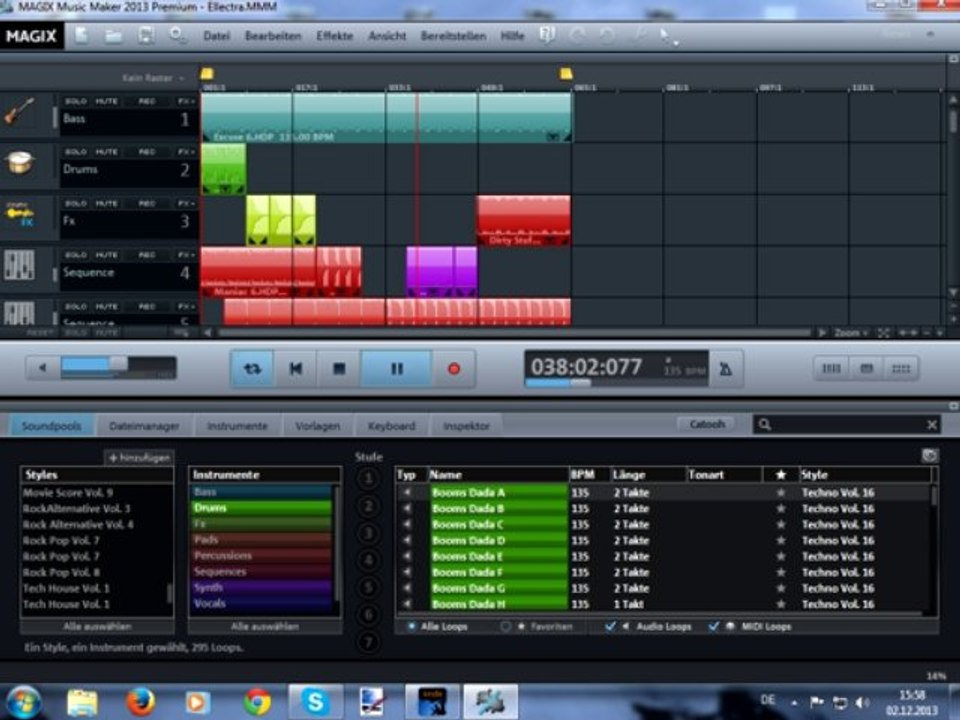Click the Windows Start button
Viewport: 960px width, 720px height.
pyautogui.click(x=23, y=702)
